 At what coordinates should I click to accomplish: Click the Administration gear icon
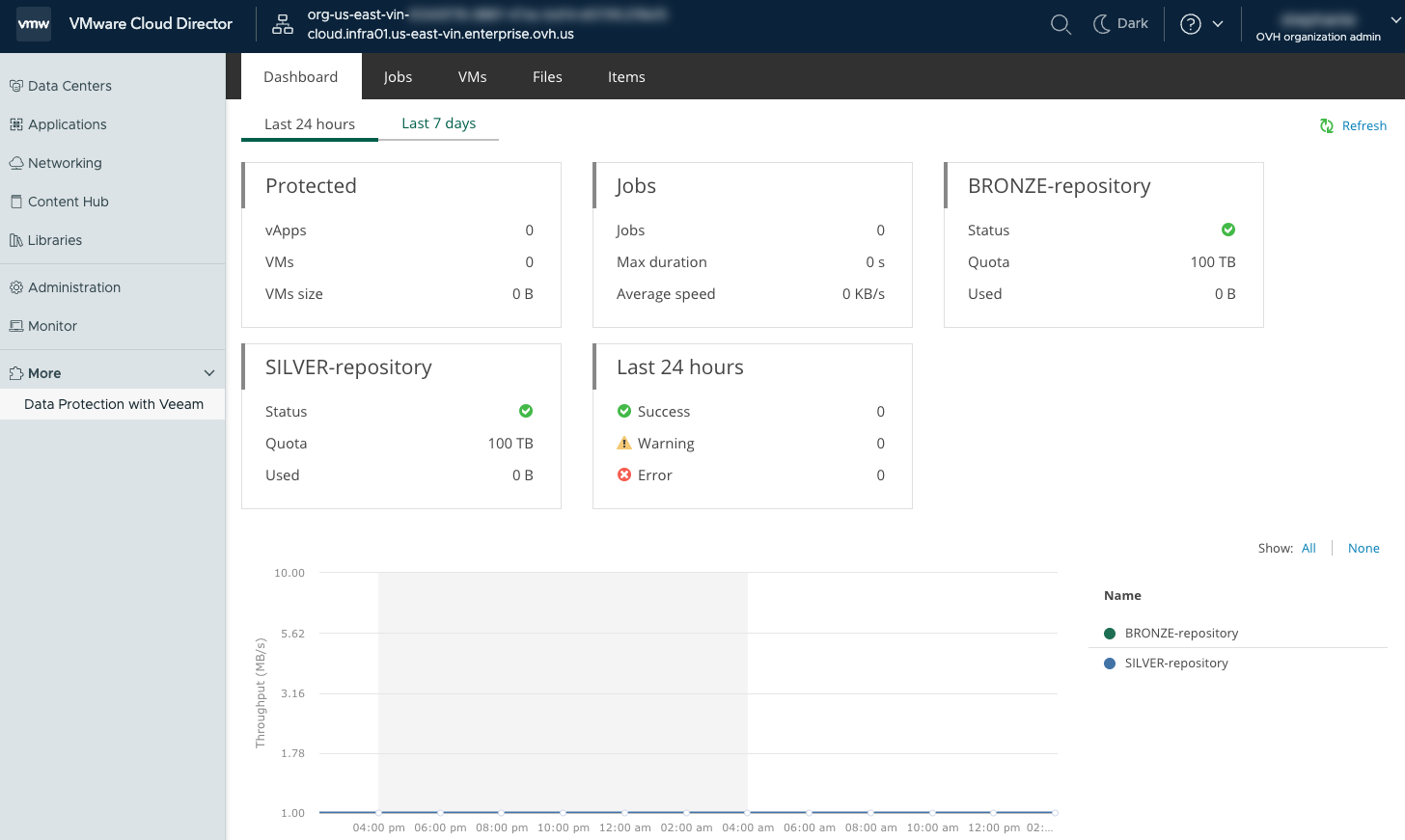point(16,287)
